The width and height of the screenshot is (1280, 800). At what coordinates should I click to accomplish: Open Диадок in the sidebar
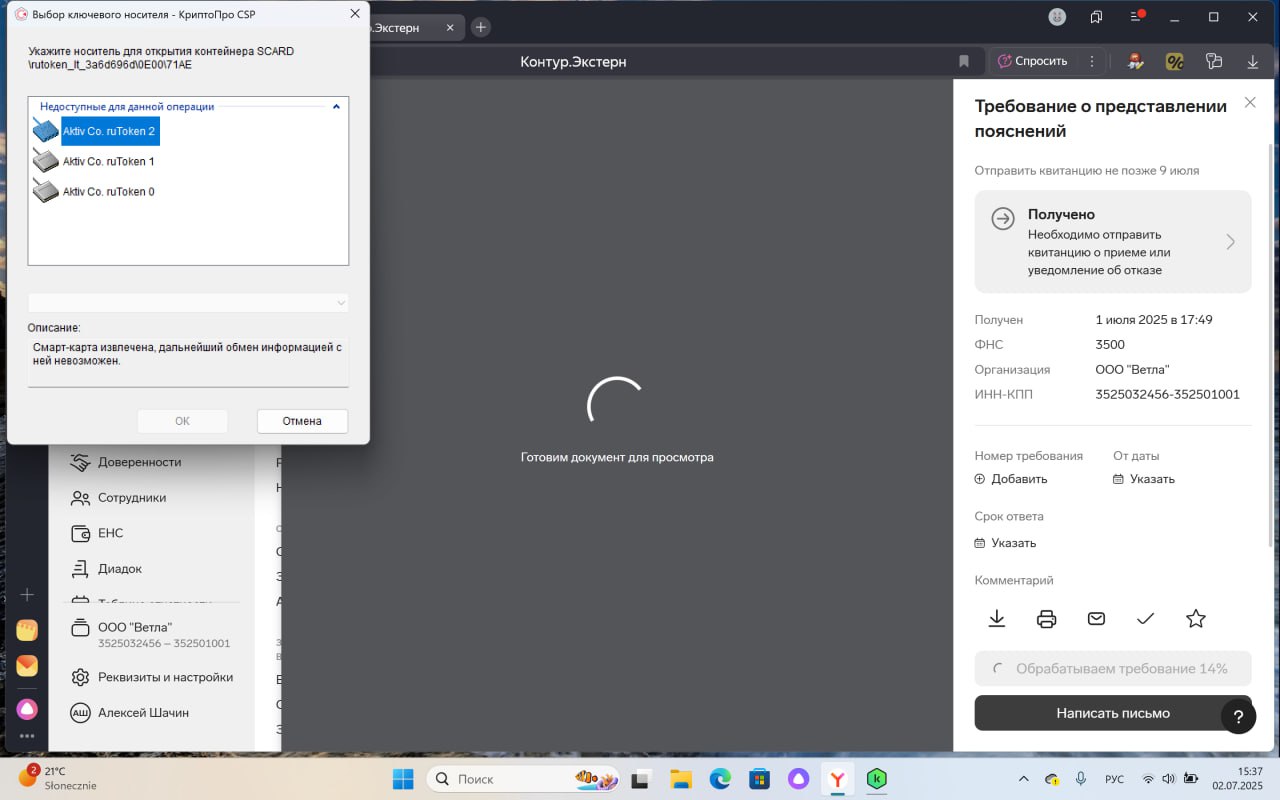pyautogui.click(x=106, y=568)
